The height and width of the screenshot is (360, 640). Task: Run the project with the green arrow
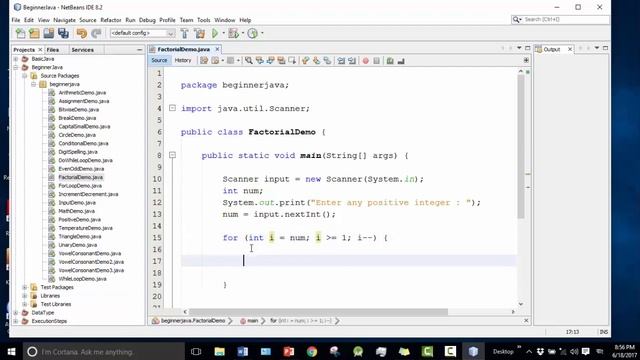click(x=215, y=33)
